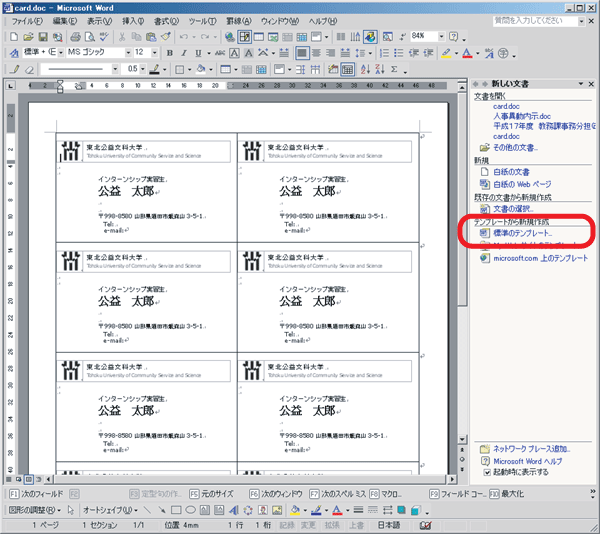600x534 pixels.
Task: Click the 白紙の Web ページ link
Action: [x=522, y=184]
